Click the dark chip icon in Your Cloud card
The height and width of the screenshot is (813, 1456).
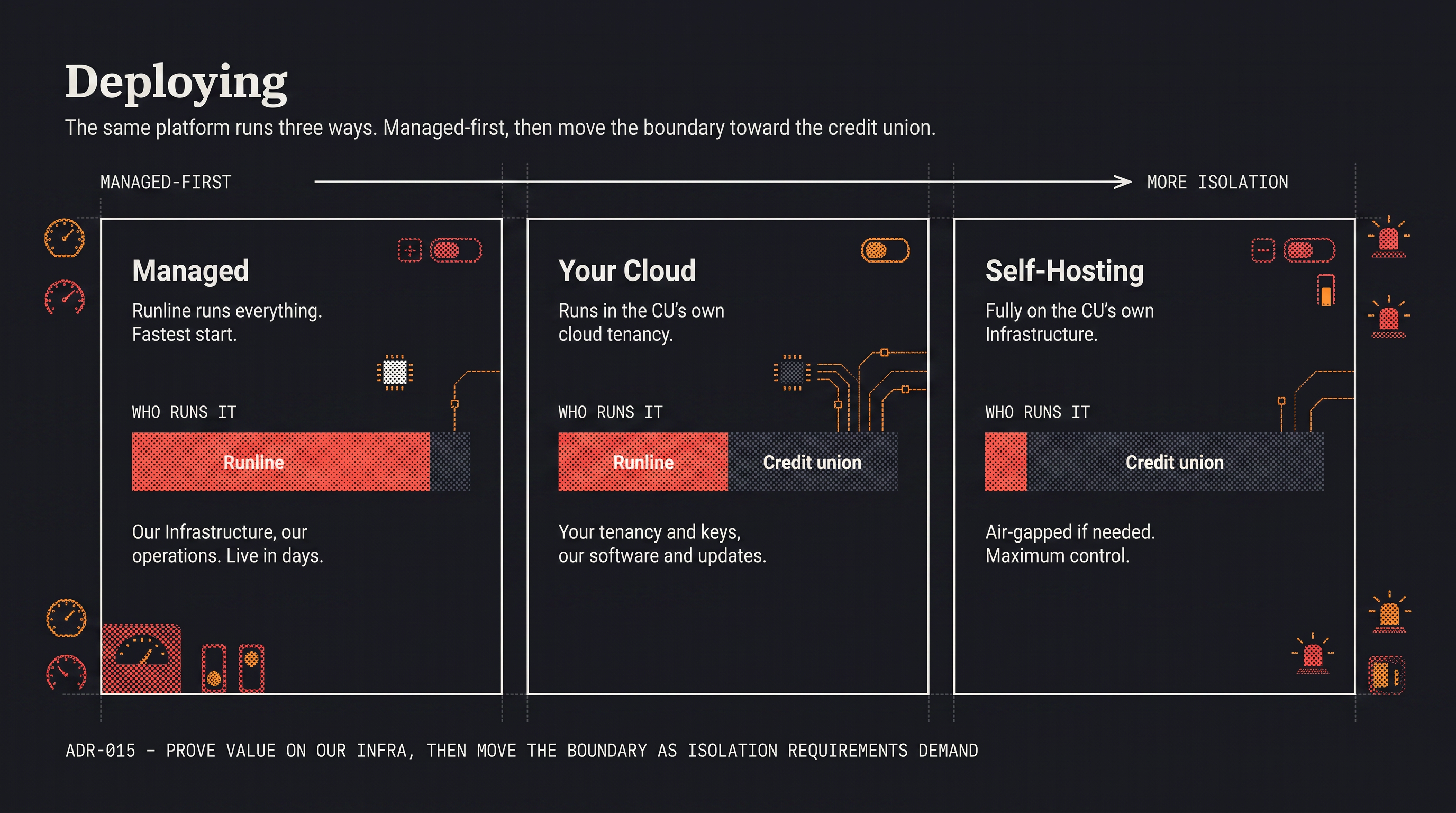[x=792, y=372]
